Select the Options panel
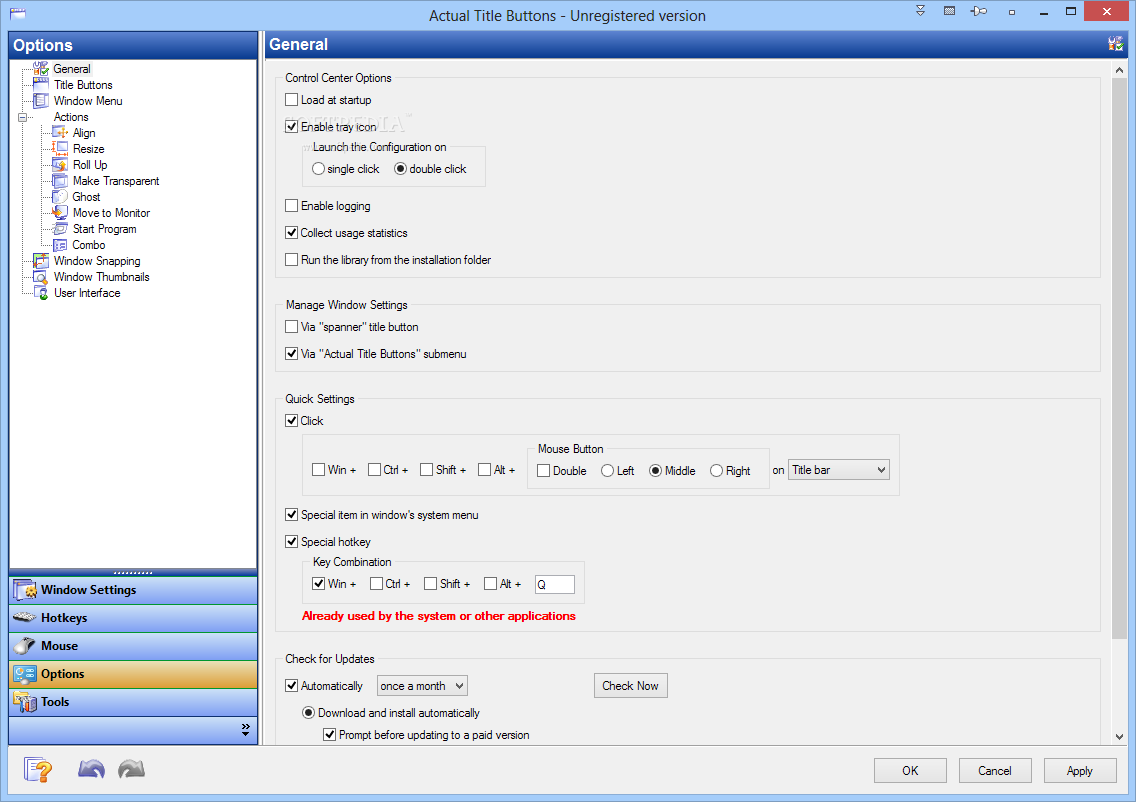 point(133,674)
